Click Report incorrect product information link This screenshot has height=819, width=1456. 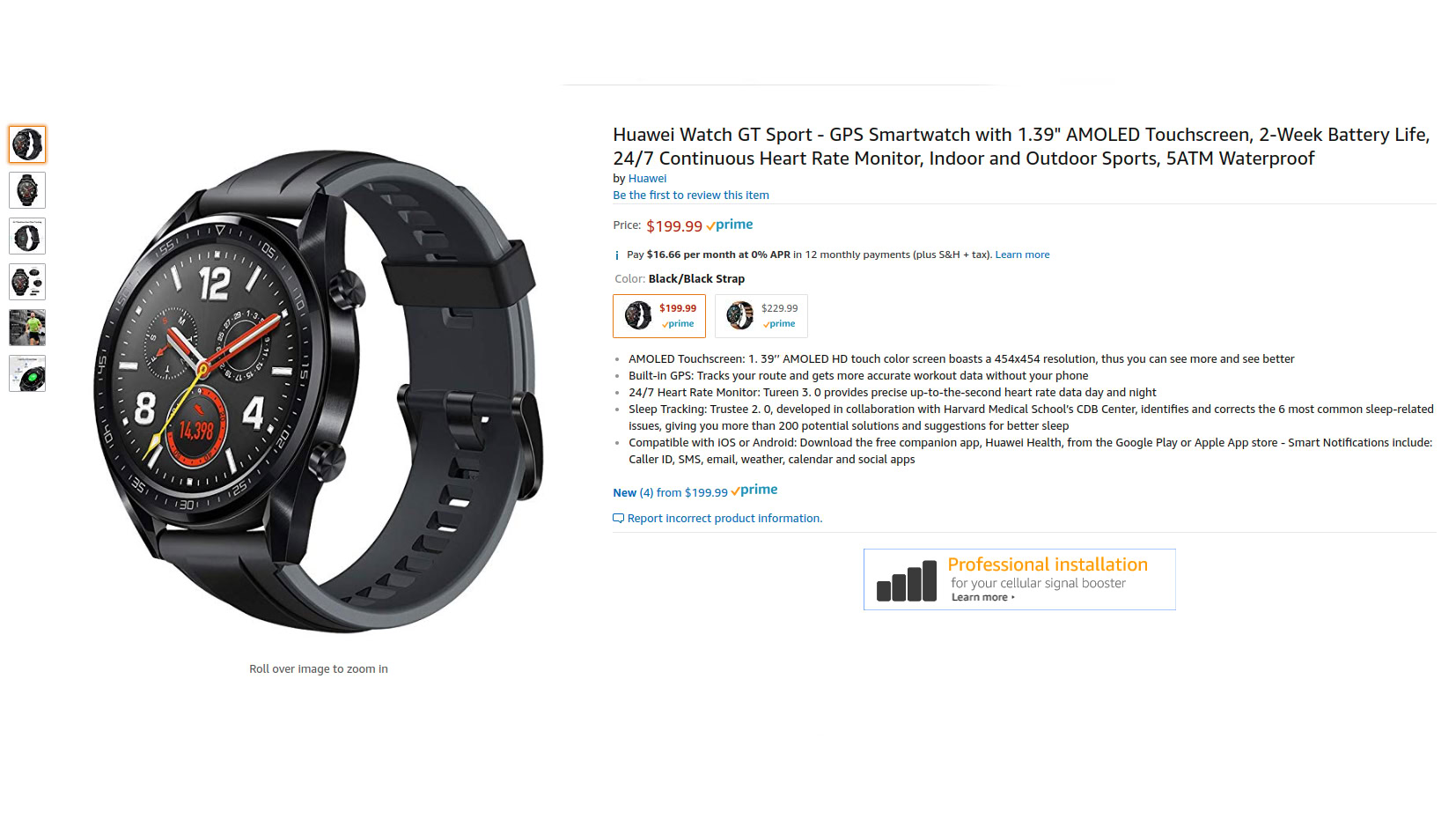724,519
